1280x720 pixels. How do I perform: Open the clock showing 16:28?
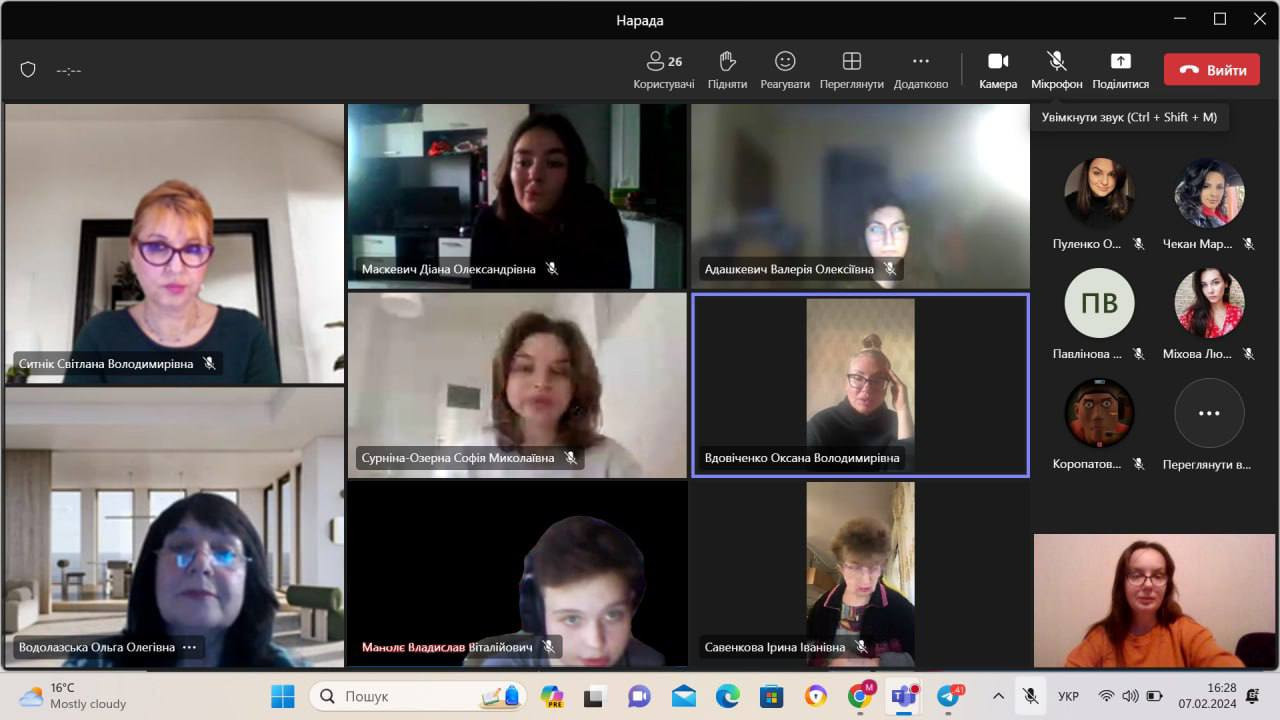tap(1208, 696)
